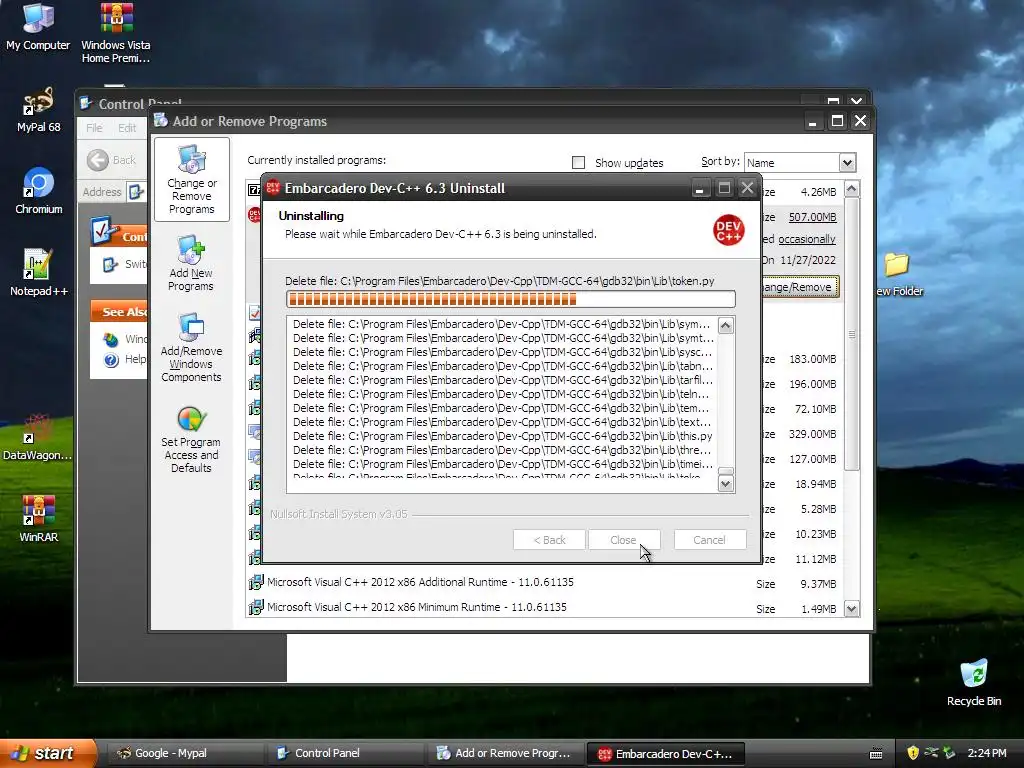
Task: Click the See Also panel header
Action: tap(120, 312)
